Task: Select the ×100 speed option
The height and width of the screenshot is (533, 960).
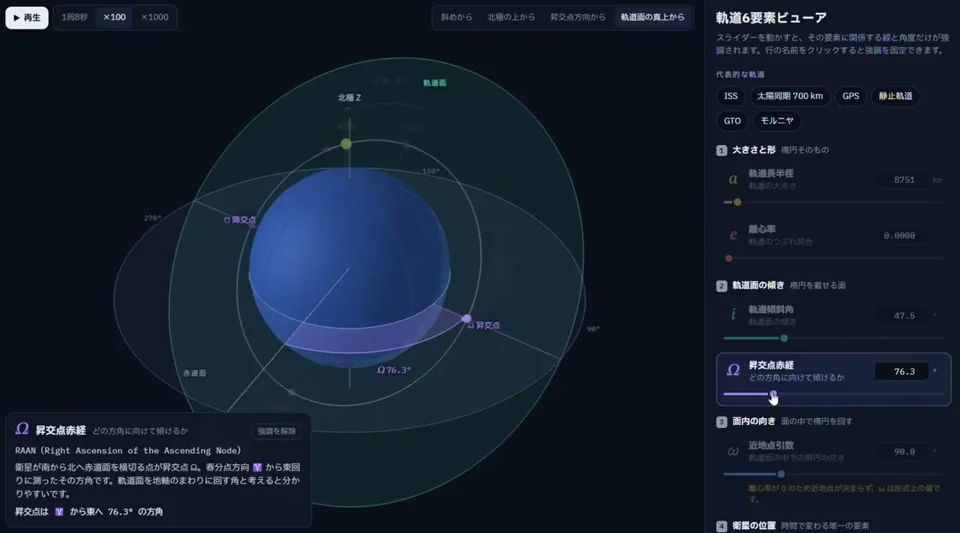Action: (114, 17)
